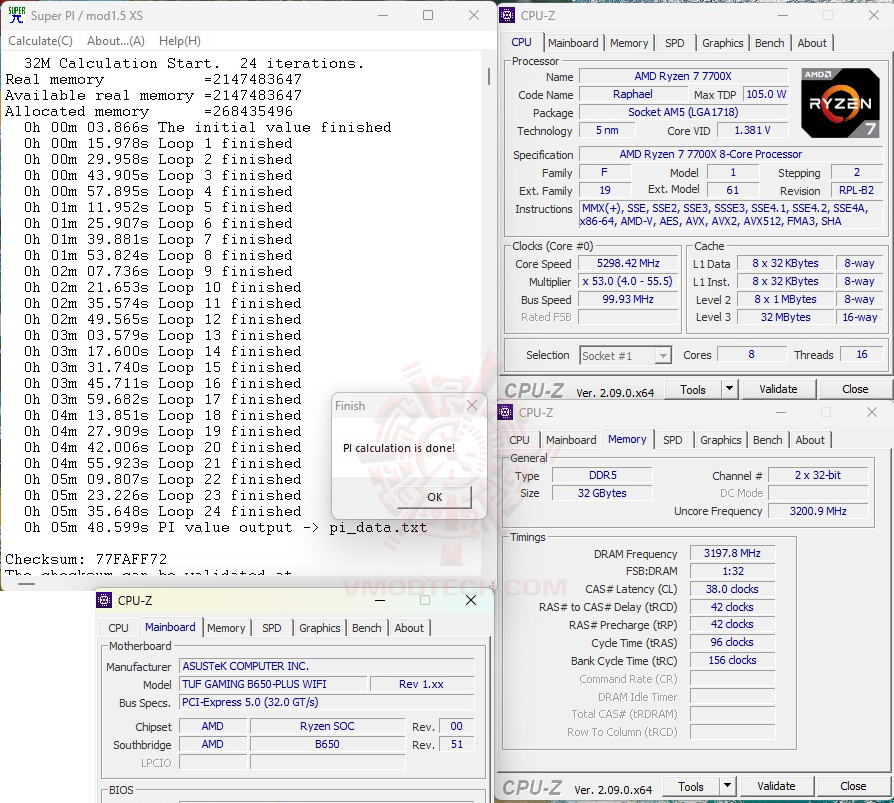Image resolution: width=894 pixels, height=803 pixels.
Task: Open the Help(H) menu in Super PI
Action: pyautogui.click(x=180, y=41)
